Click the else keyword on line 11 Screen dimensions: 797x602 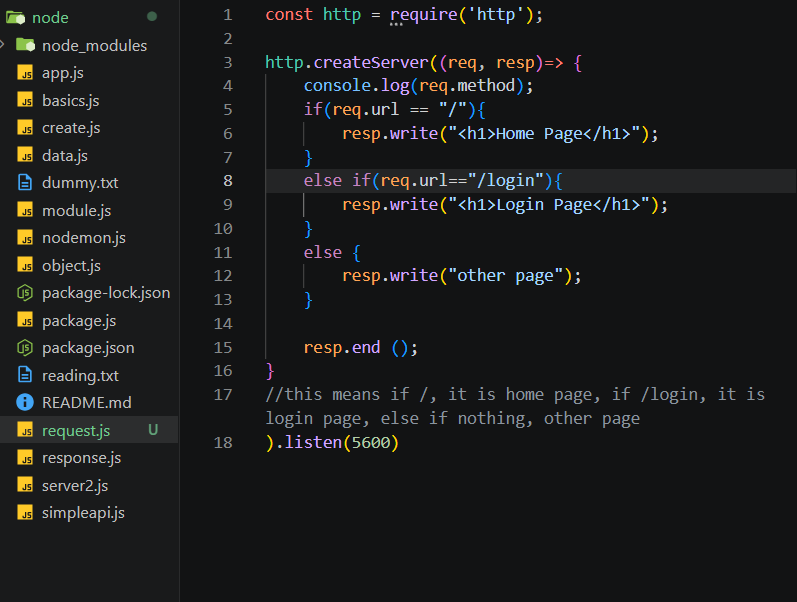323,253
